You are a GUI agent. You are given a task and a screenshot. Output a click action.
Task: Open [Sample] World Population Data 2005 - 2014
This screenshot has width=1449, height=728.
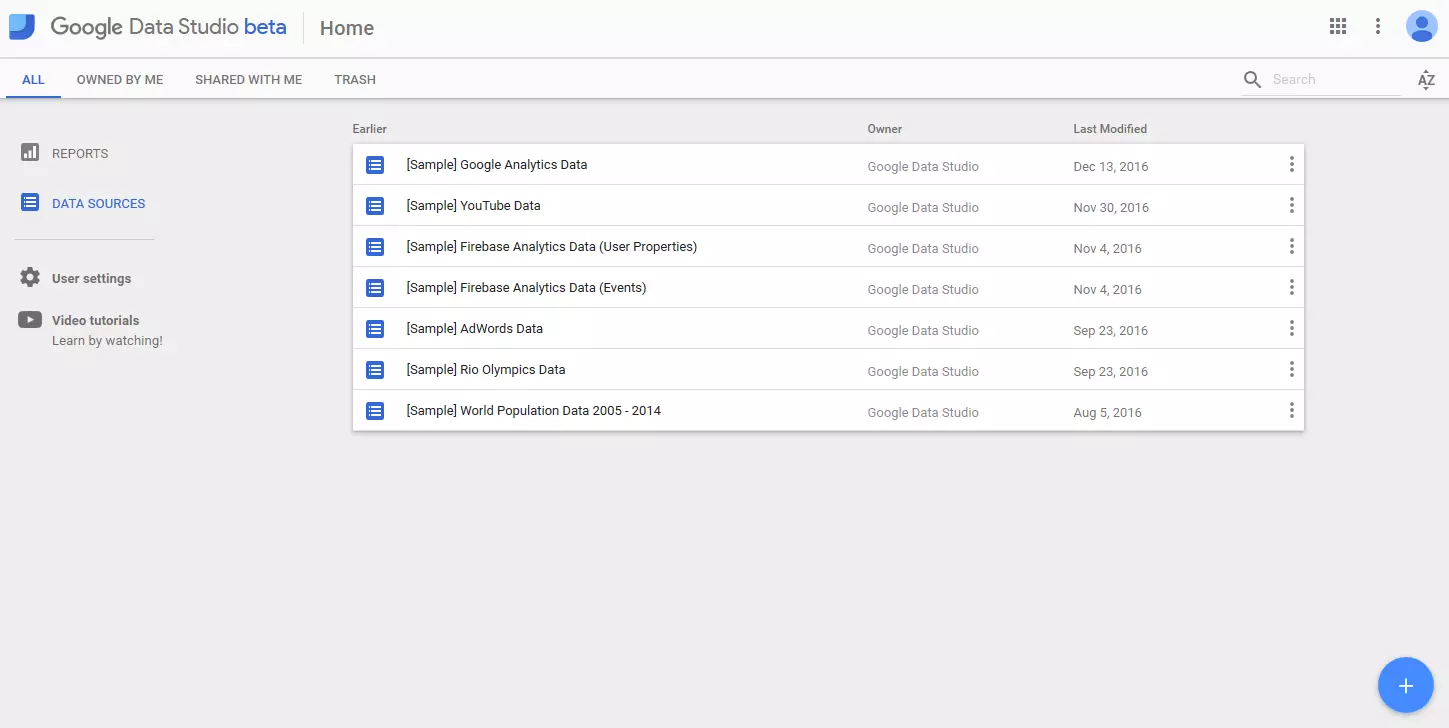[533, 411]
